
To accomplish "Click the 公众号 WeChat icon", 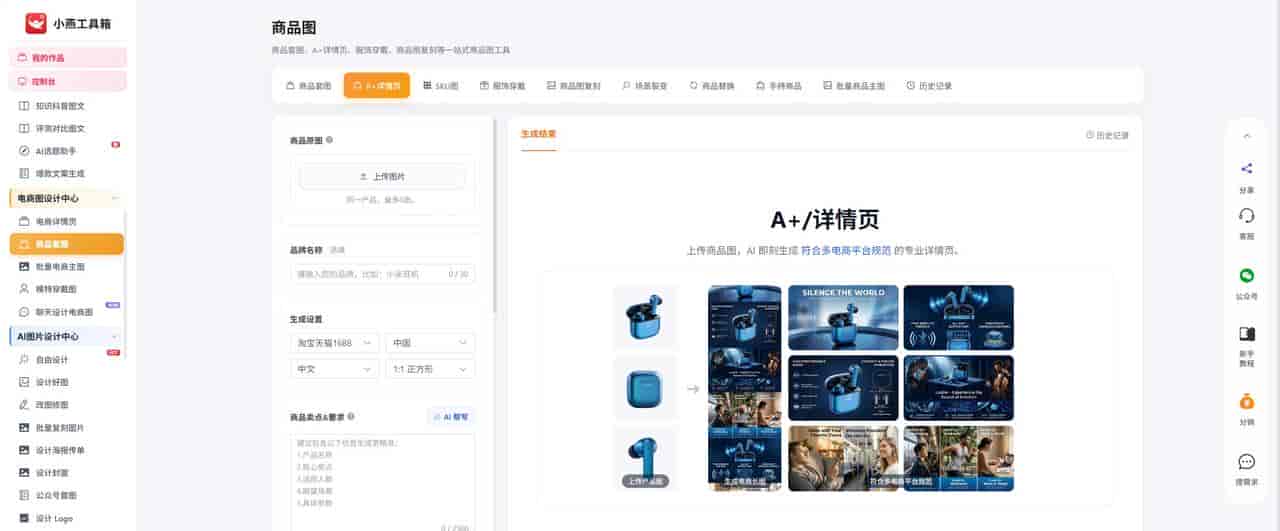I will (1246, 275).
